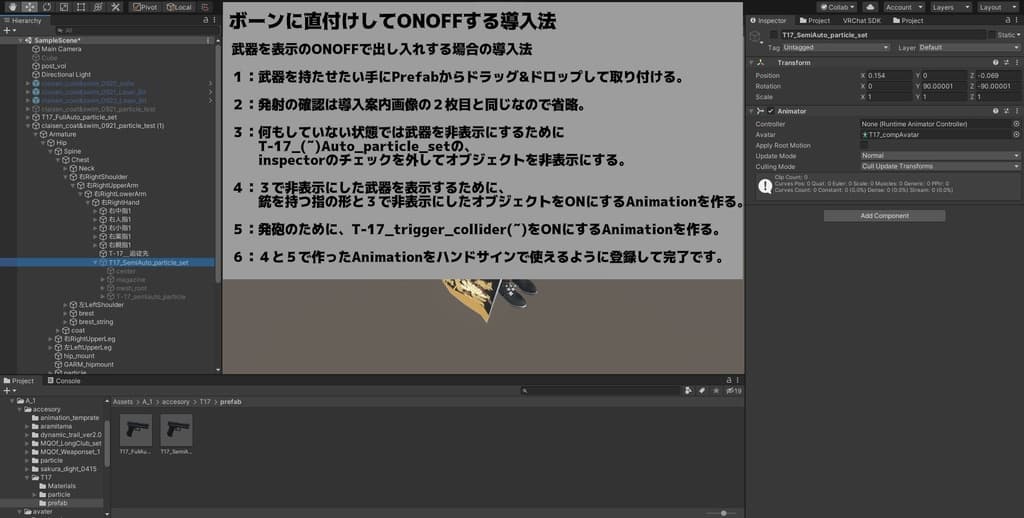Open the Account dropdown
Viewport: 1024px width, 518px height.
[x=904, y=7]
